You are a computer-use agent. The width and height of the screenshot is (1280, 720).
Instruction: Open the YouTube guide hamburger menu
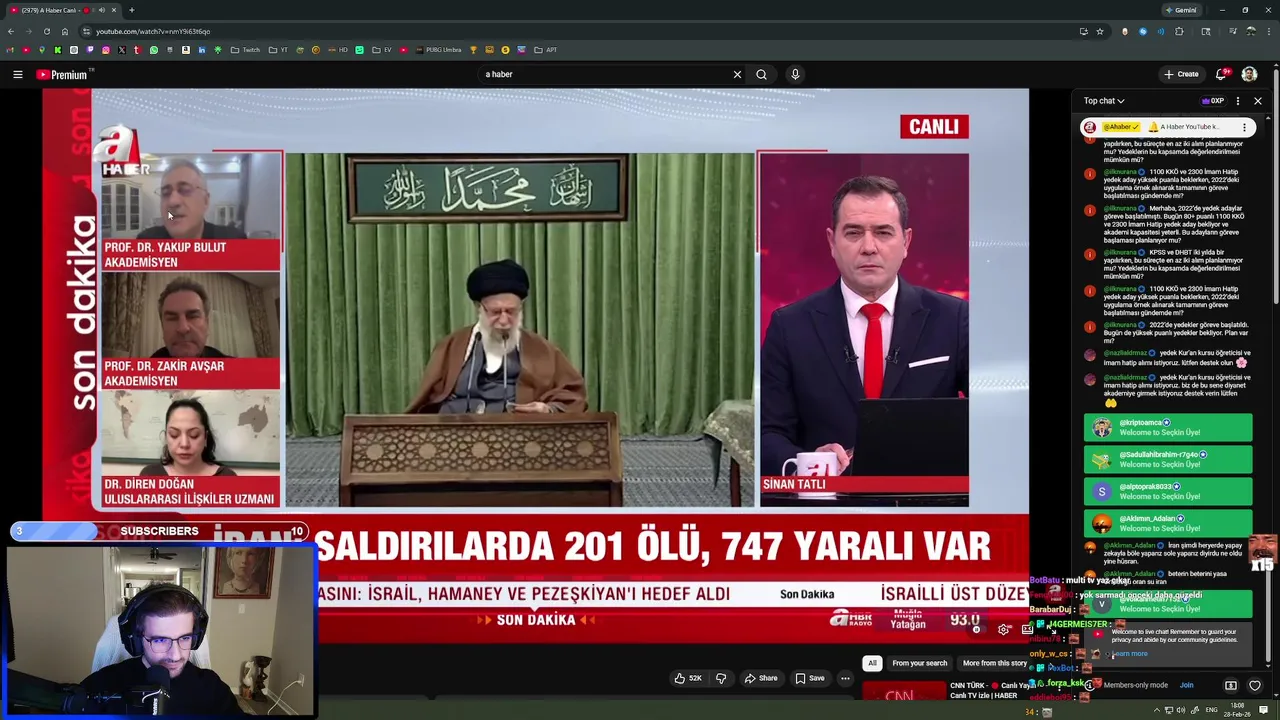coord(17,74)
